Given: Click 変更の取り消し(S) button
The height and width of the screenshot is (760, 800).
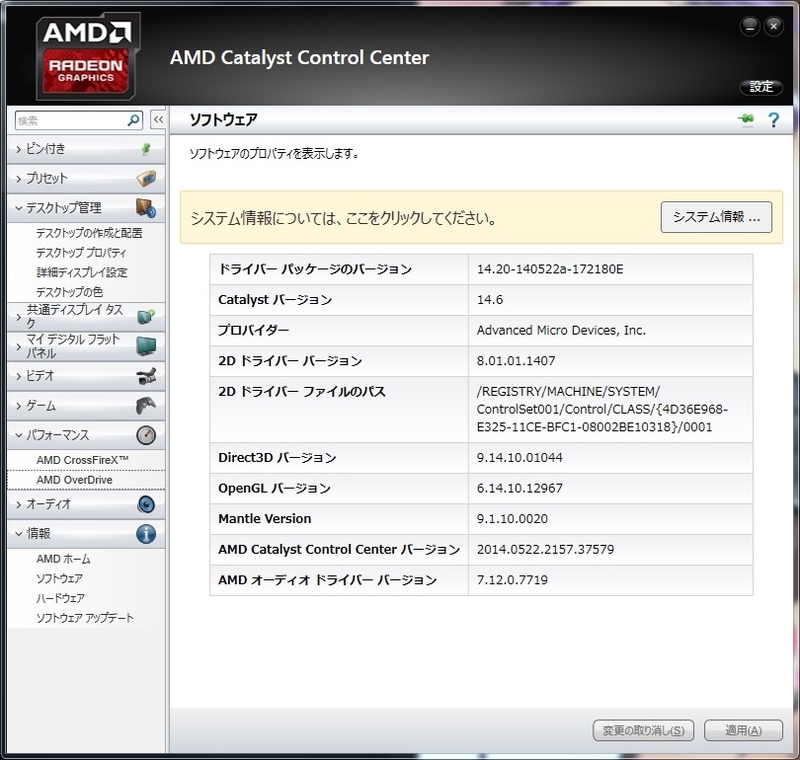Looking at the screenshot, I should 643,730.
